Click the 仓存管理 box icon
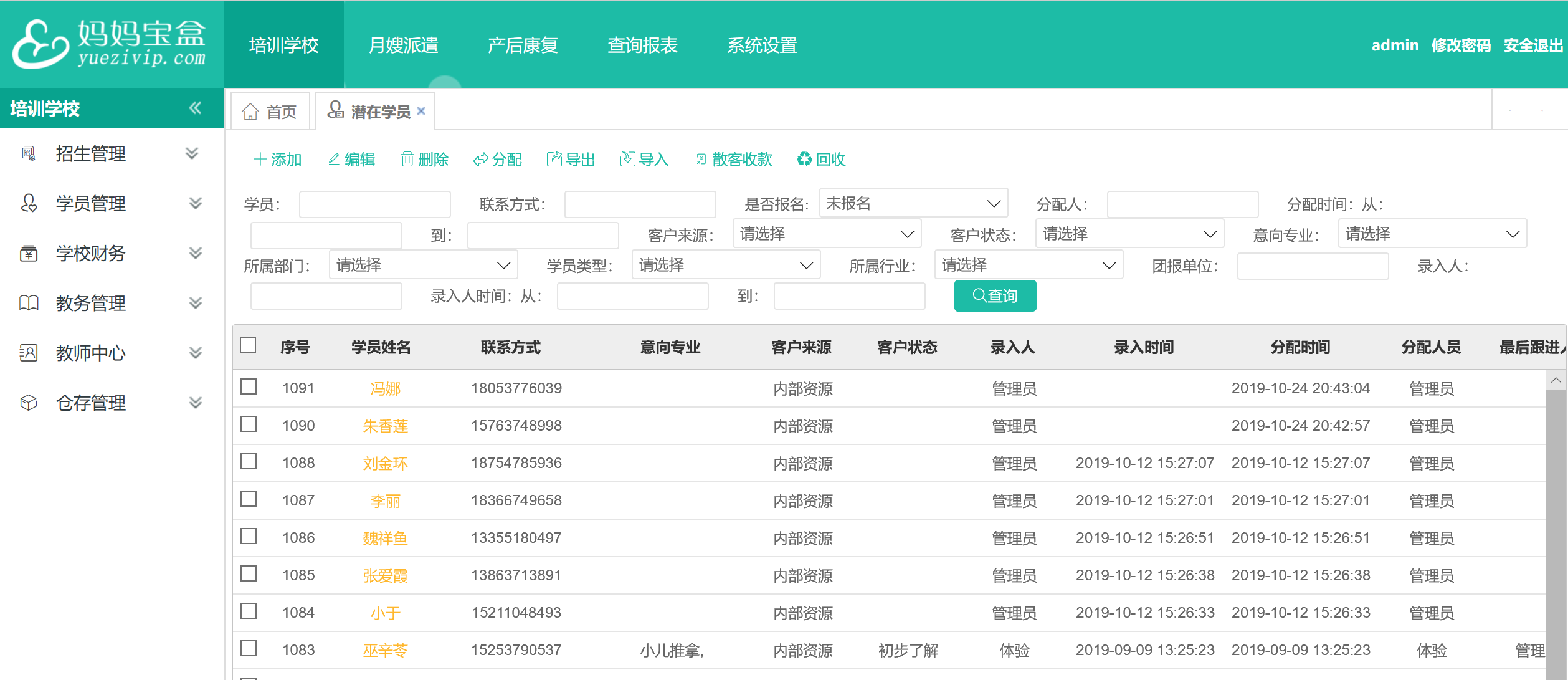The image size is (1568, 680). pos(29,403)
